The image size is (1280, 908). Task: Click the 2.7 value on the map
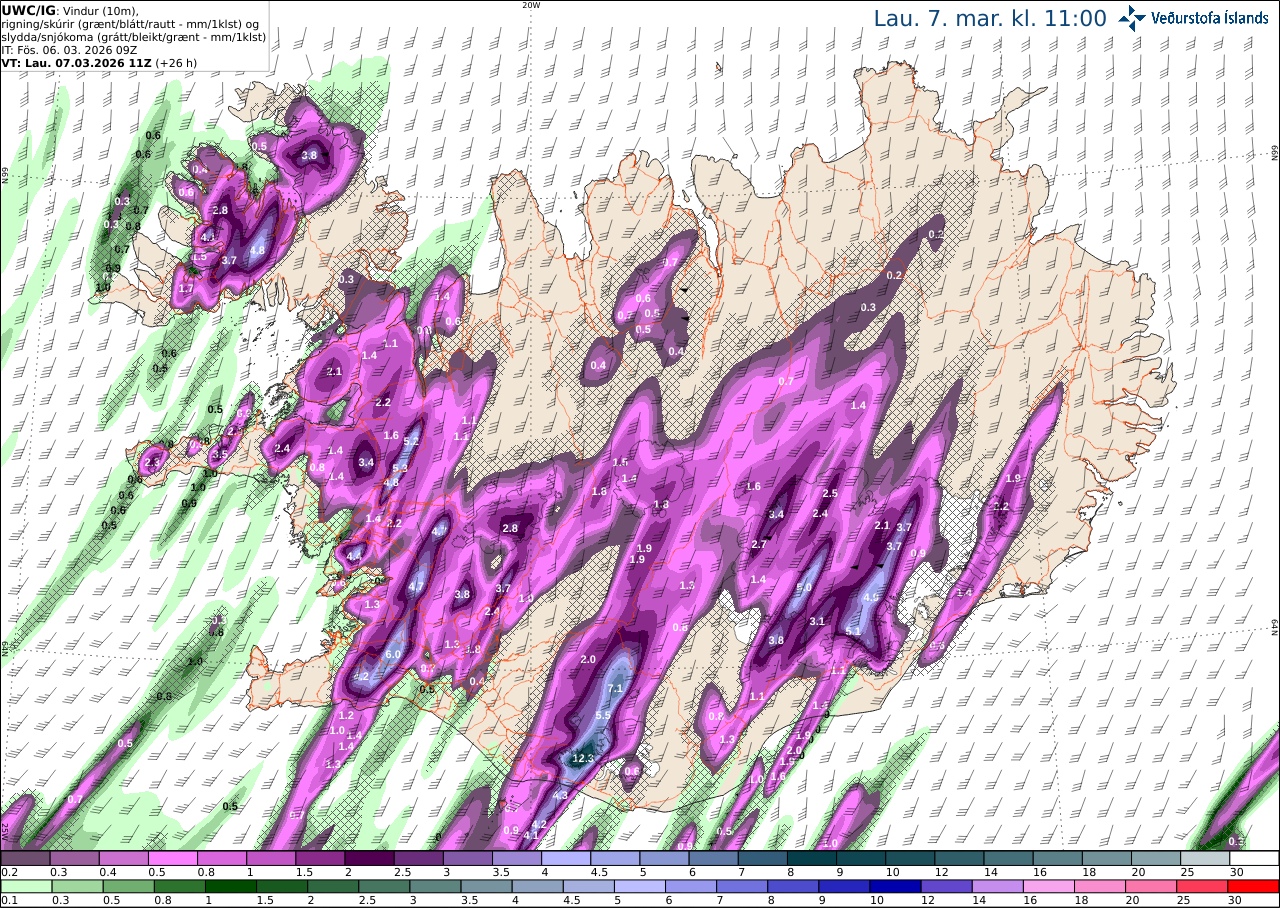click(758, 545)
